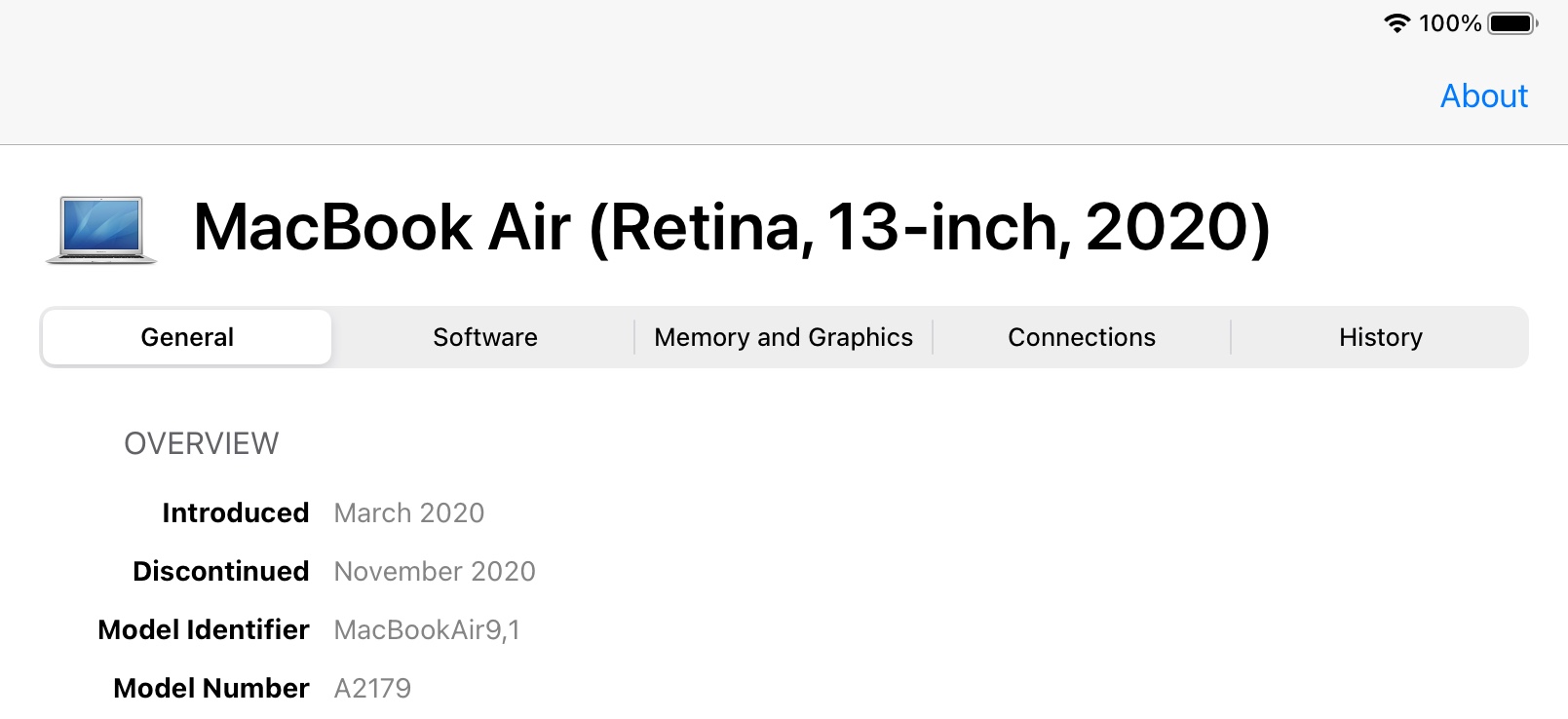Switch to the Software tab
Screen dimensions: 1568x719
pyautogui.click(x=484, y=337)
